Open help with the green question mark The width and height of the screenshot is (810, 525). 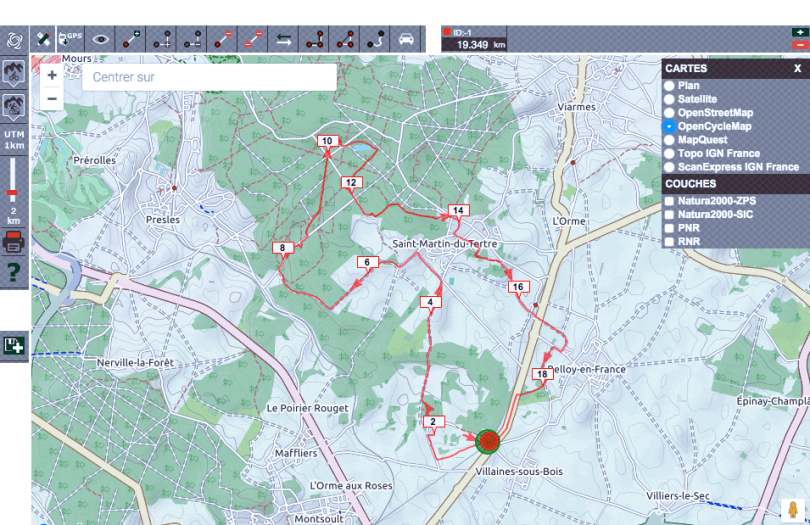(14, 271)
